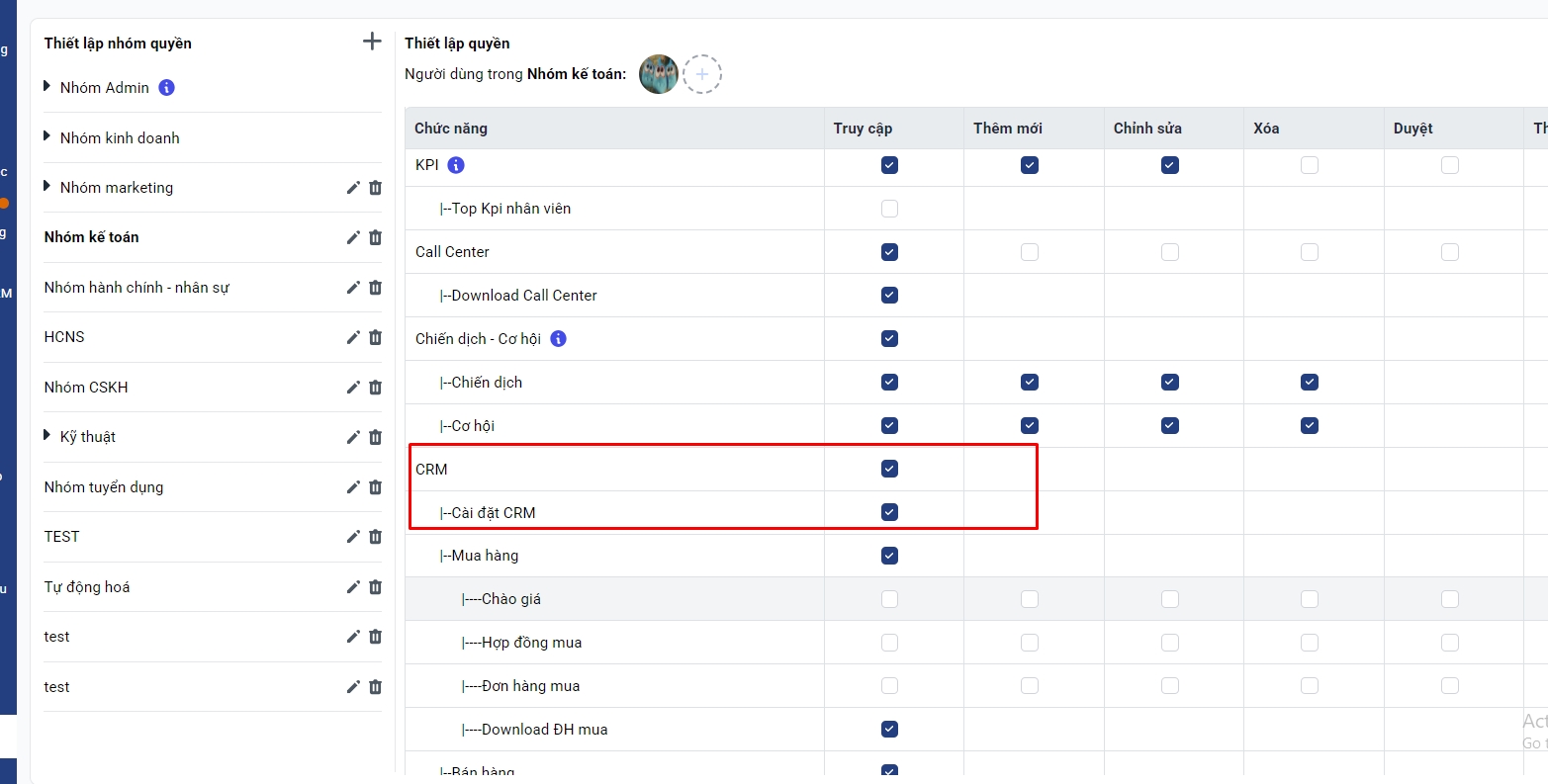Click trash icon for Tự động hoá

click(x=376, y=587)
